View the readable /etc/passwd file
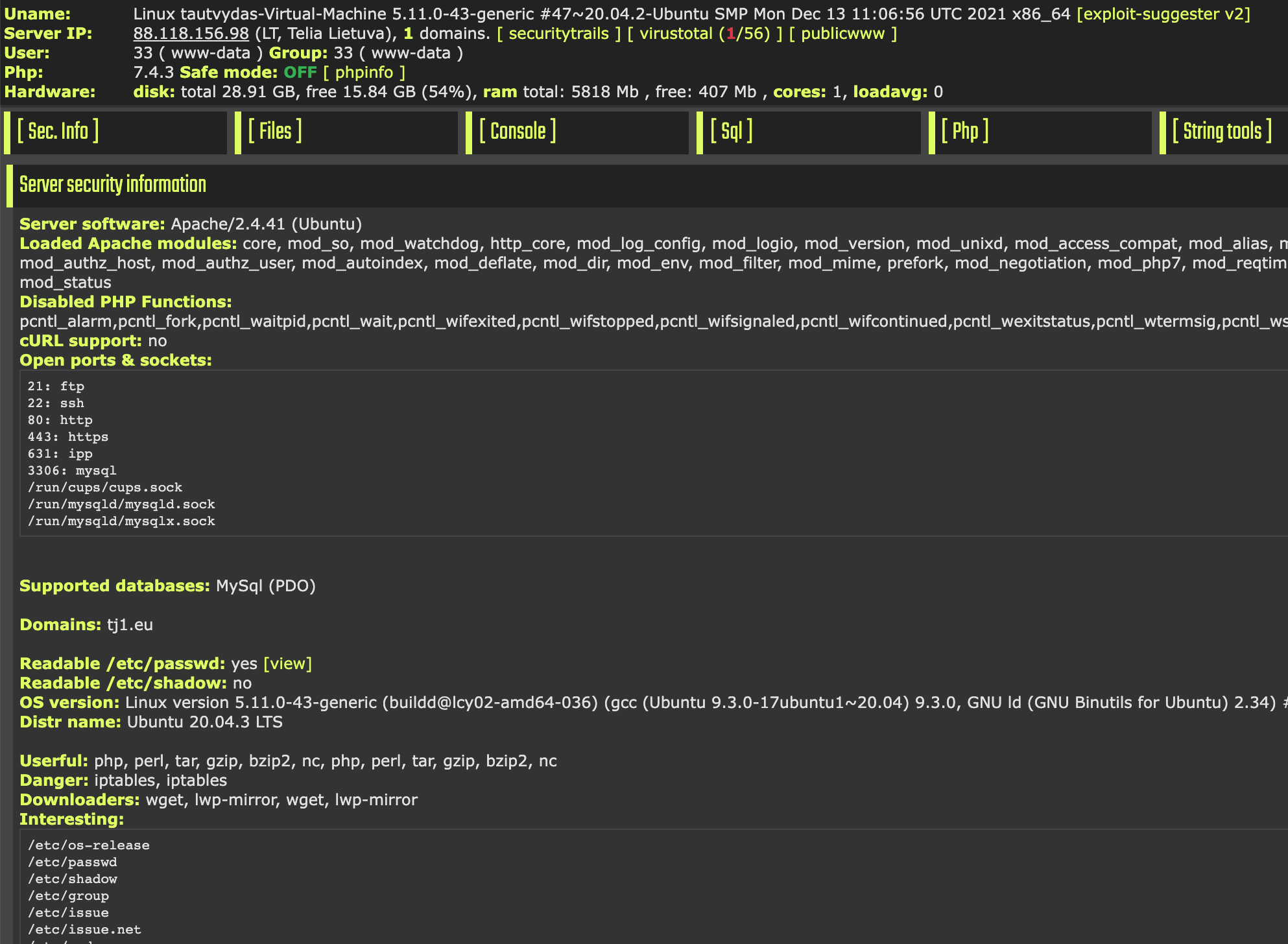 (x=287, y=664)
